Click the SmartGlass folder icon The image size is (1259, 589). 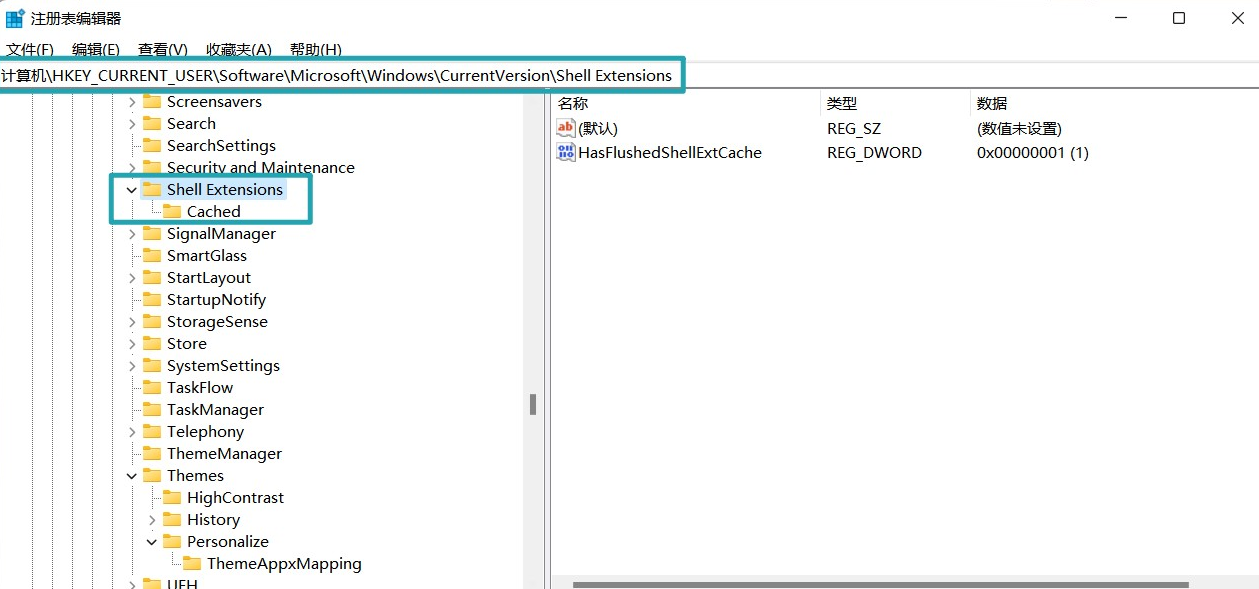point(152,255)
